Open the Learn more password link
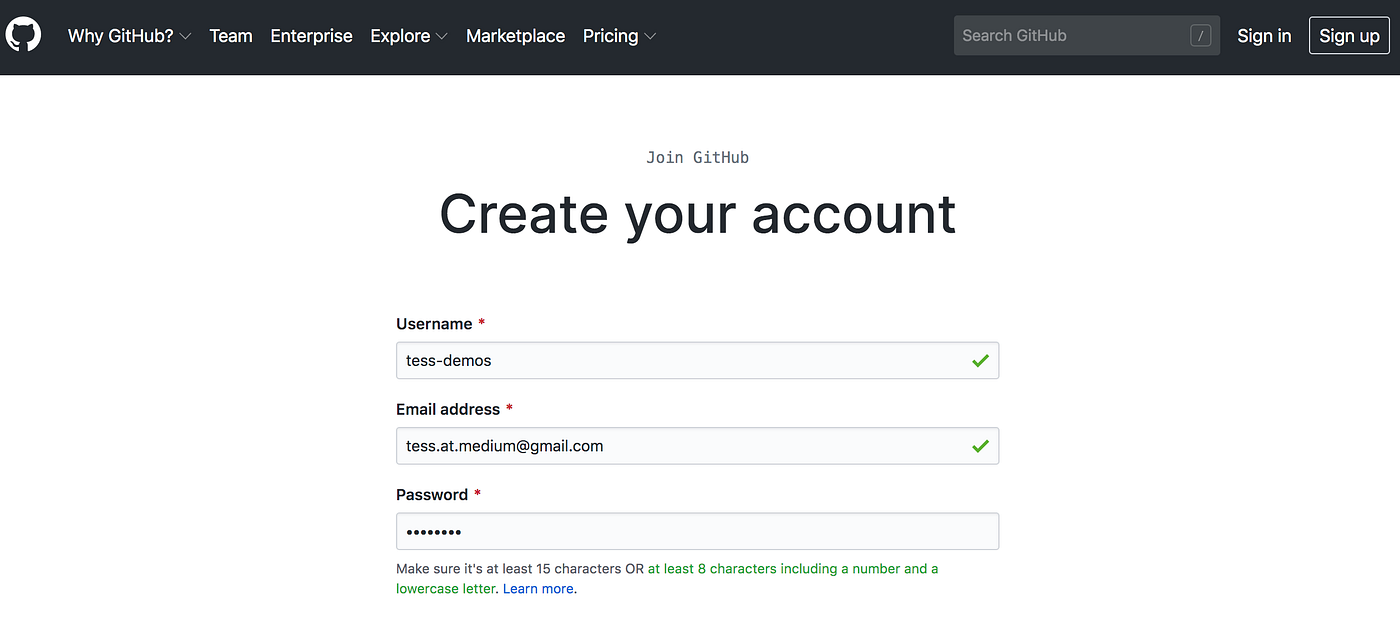 (x=538, y=589)
